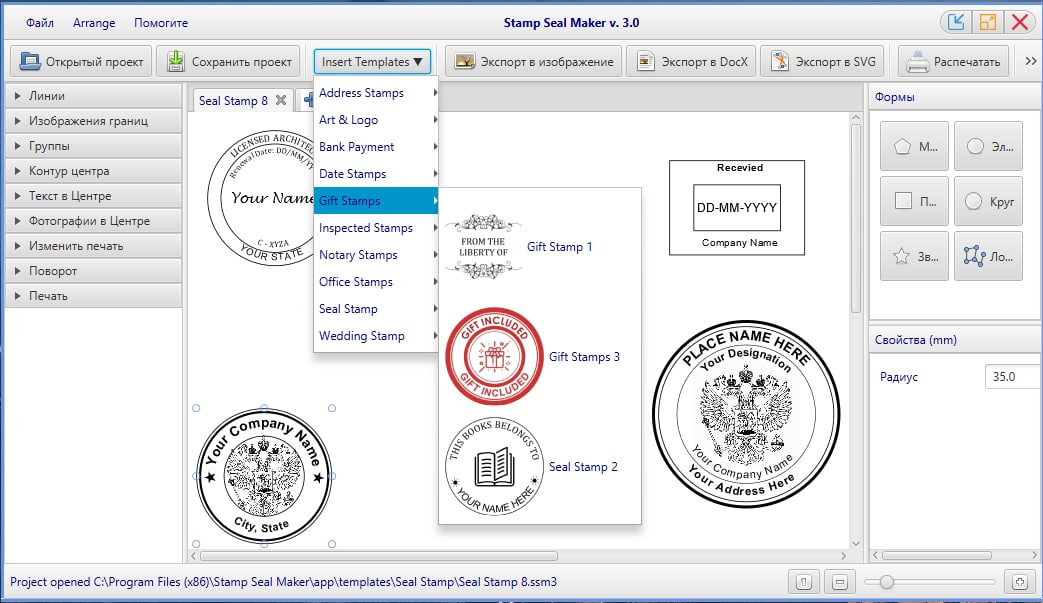Open Date Stamps submenu

(x=376, y=174)
